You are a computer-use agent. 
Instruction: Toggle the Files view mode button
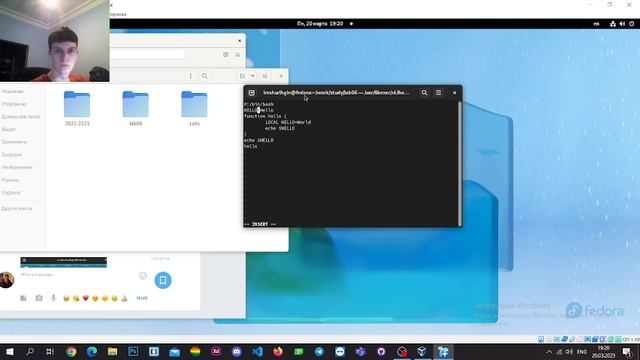pos(242,76)
